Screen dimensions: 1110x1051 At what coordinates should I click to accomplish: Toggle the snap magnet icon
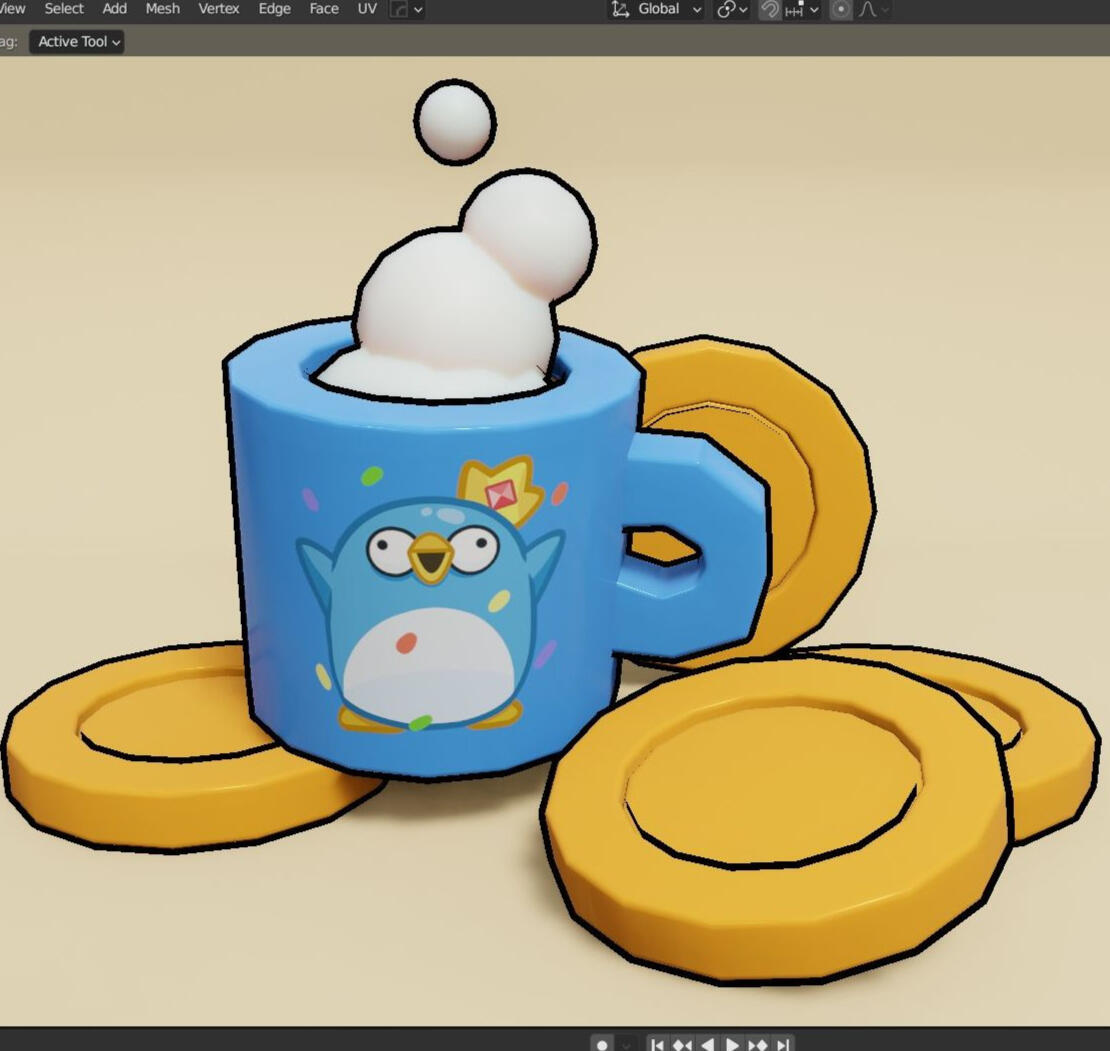click(769, 9)
